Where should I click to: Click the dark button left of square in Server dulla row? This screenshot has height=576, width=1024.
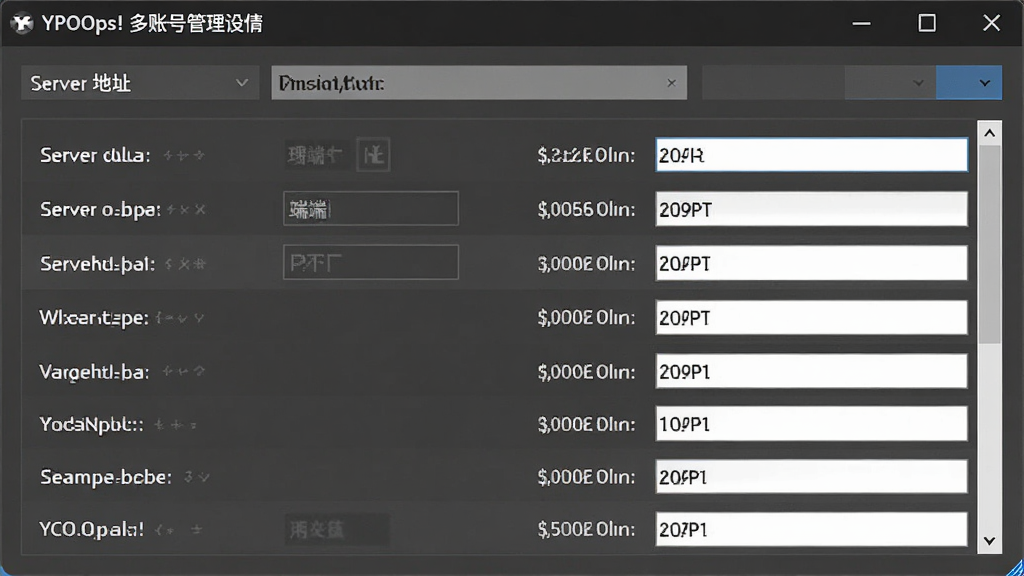[x=317, y=155]
